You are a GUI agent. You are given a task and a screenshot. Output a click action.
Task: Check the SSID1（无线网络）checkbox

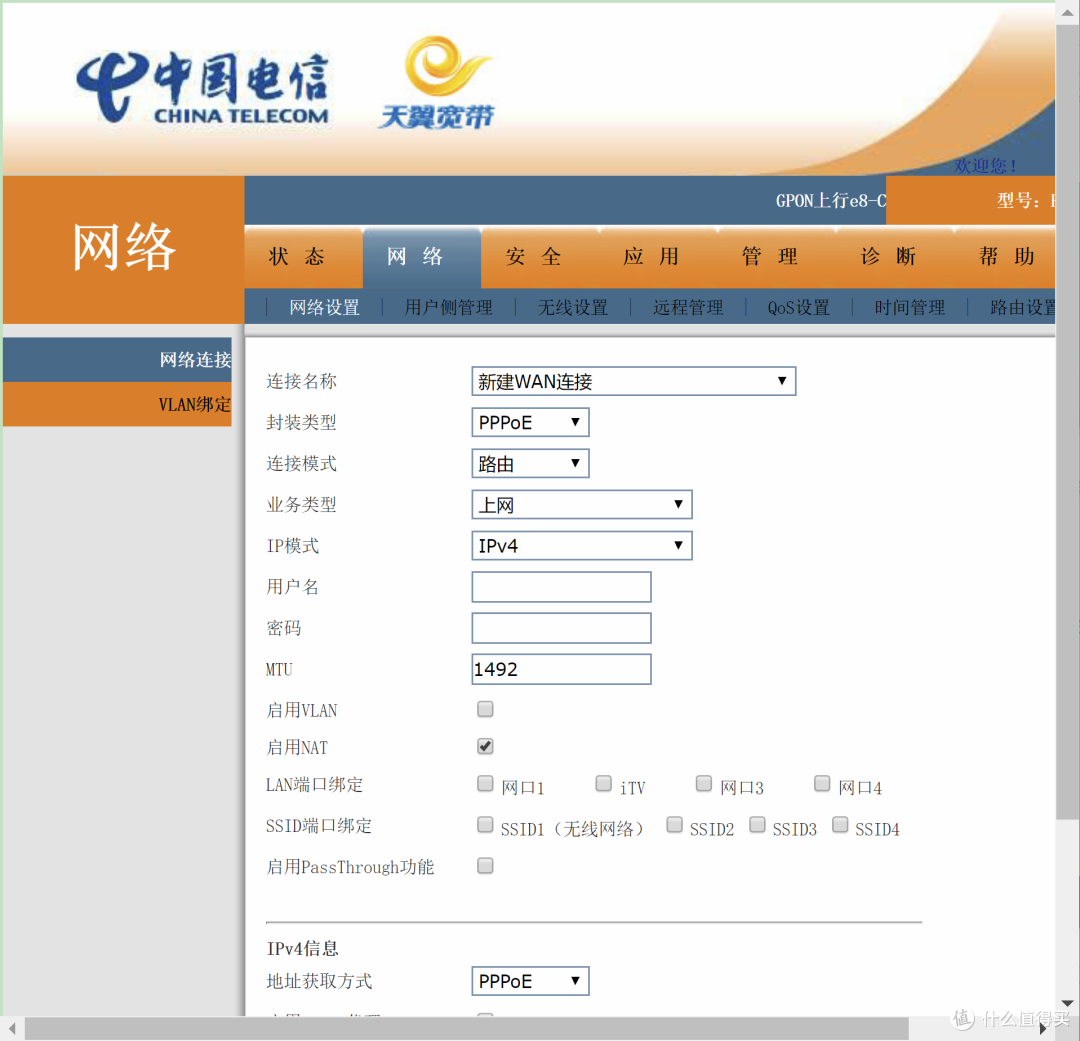point(486,825)
